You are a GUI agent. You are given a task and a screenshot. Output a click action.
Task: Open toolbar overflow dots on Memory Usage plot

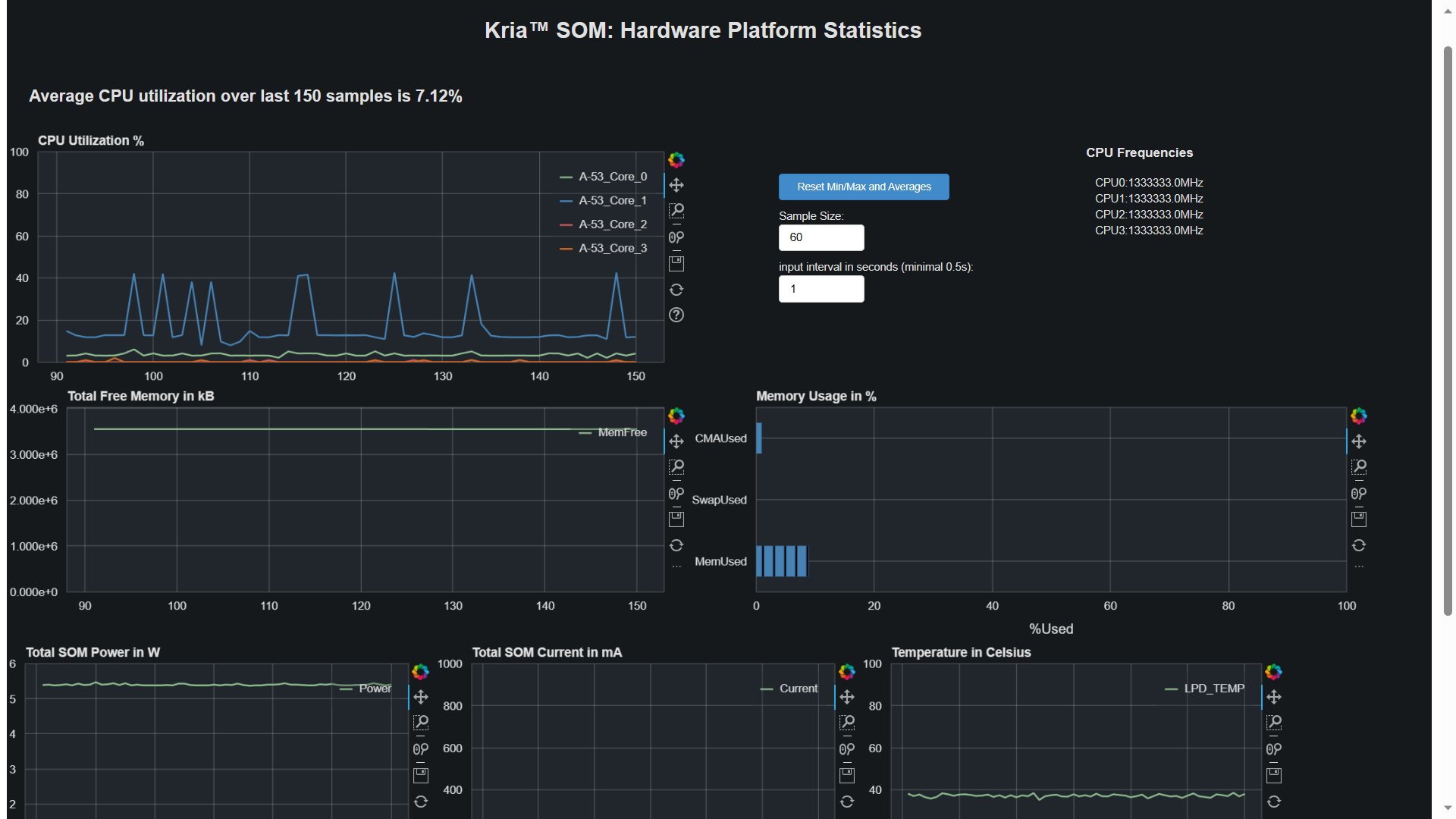pos(1359,566)
